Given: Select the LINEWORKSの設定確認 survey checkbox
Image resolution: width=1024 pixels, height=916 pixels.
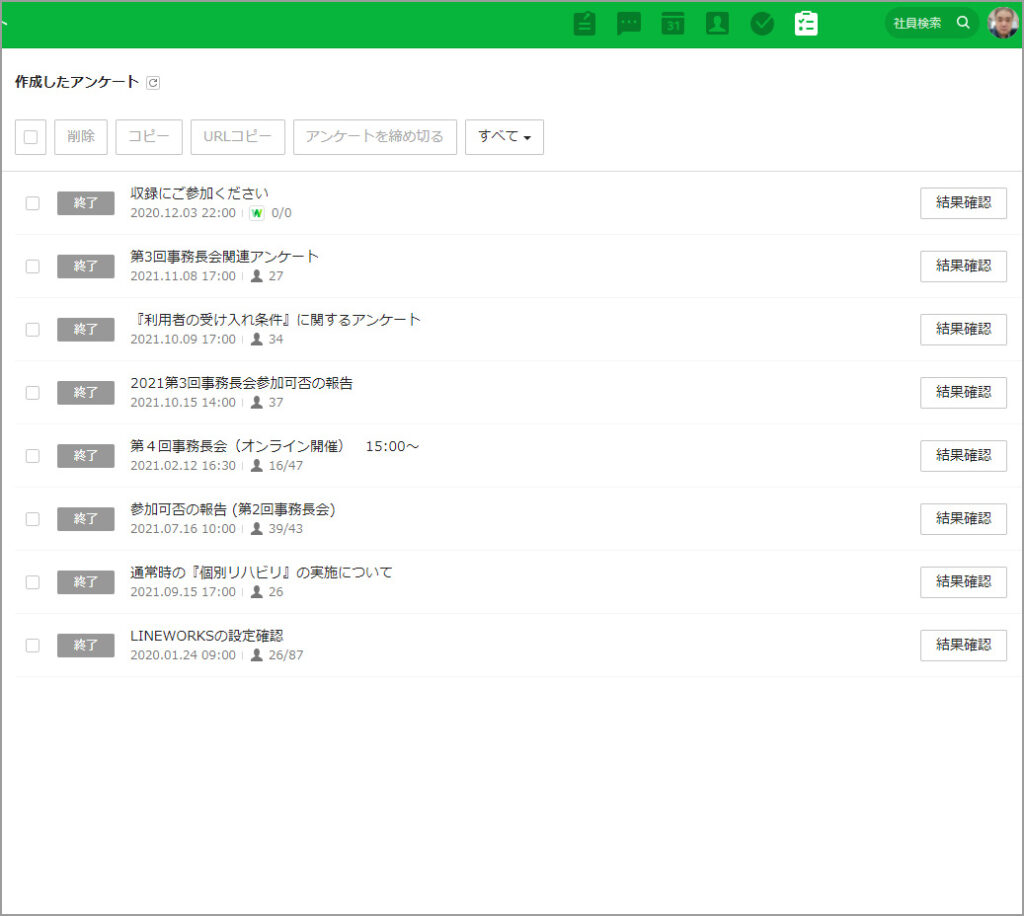Looking at the screenshot, I should pyautogui.click(x=33, y=645).
